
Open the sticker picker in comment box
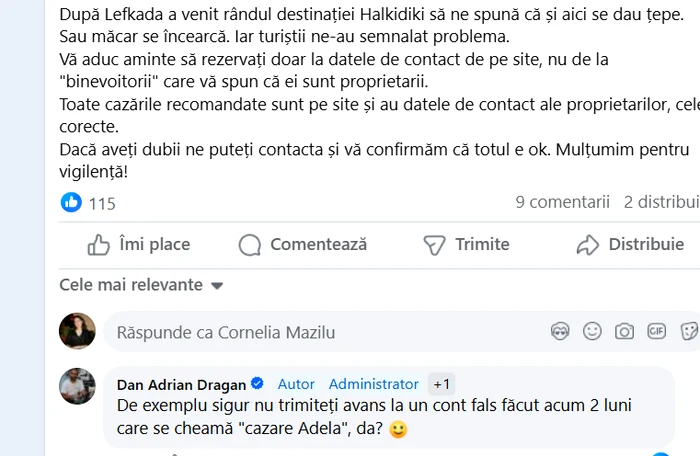point(688,331)
